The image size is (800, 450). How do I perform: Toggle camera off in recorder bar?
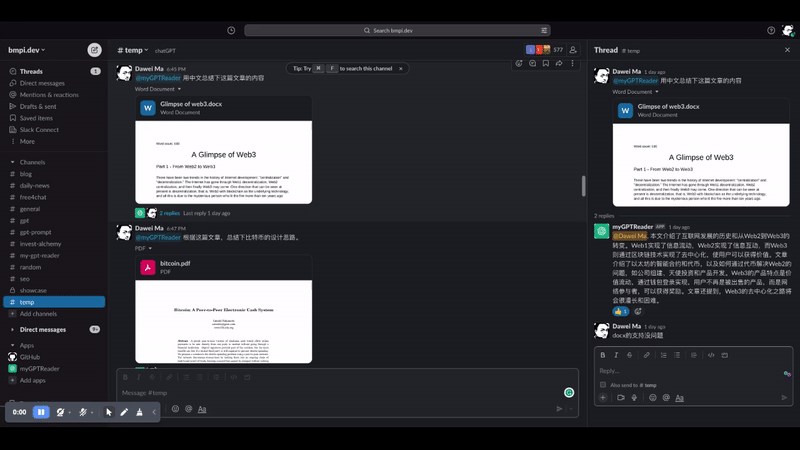(x=60, y=412)
